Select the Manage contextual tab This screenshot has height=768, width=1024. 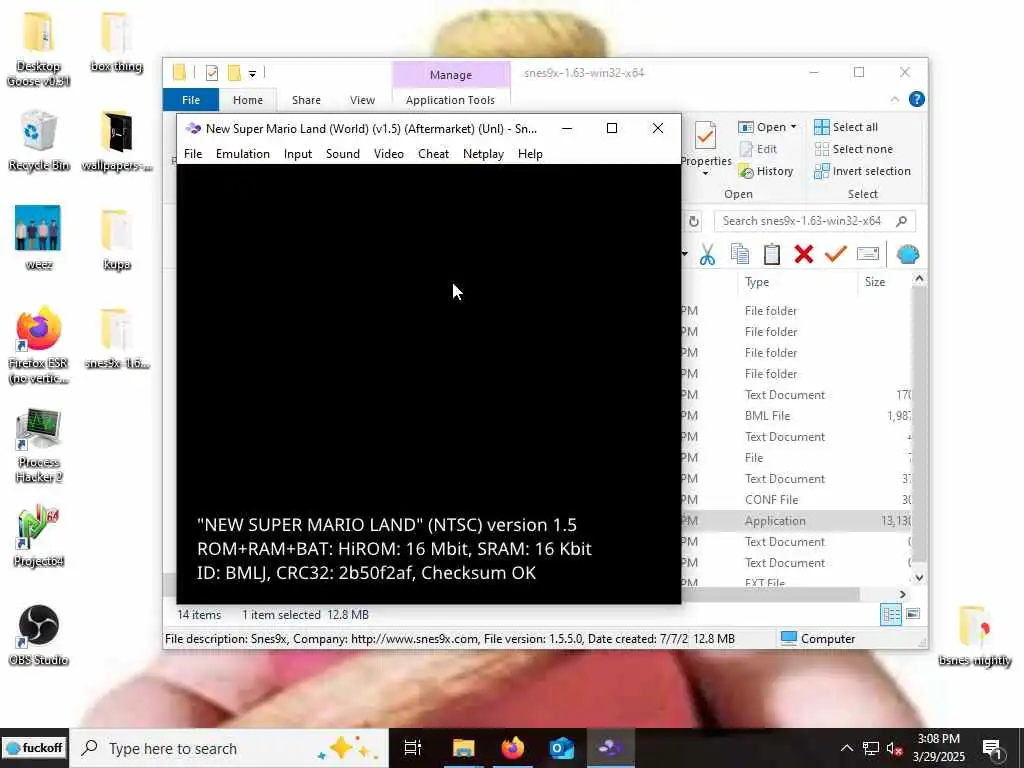pos(451,74)
